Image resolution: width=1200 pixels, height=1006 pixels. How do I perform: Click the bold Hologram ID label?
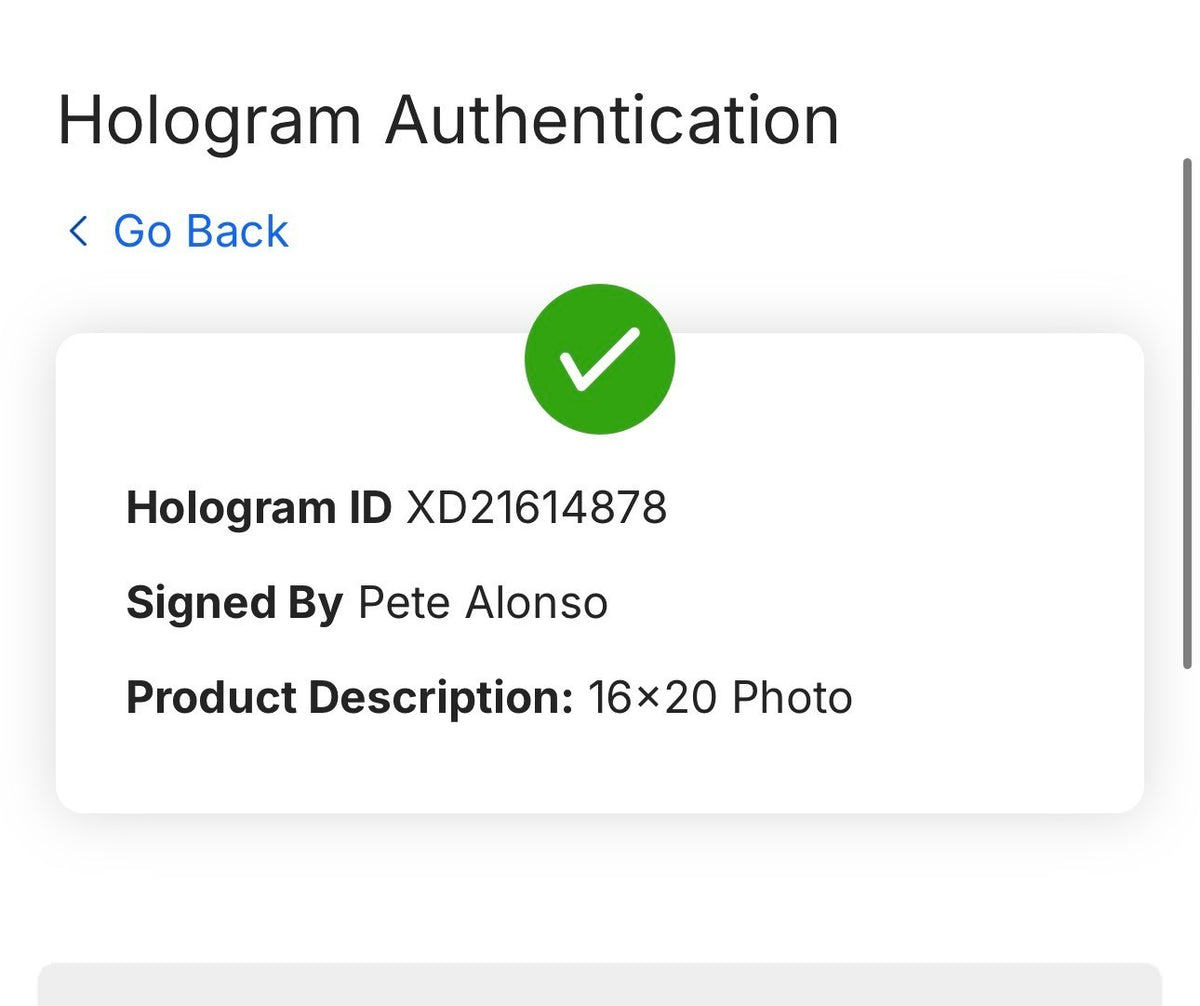point(259,509)
